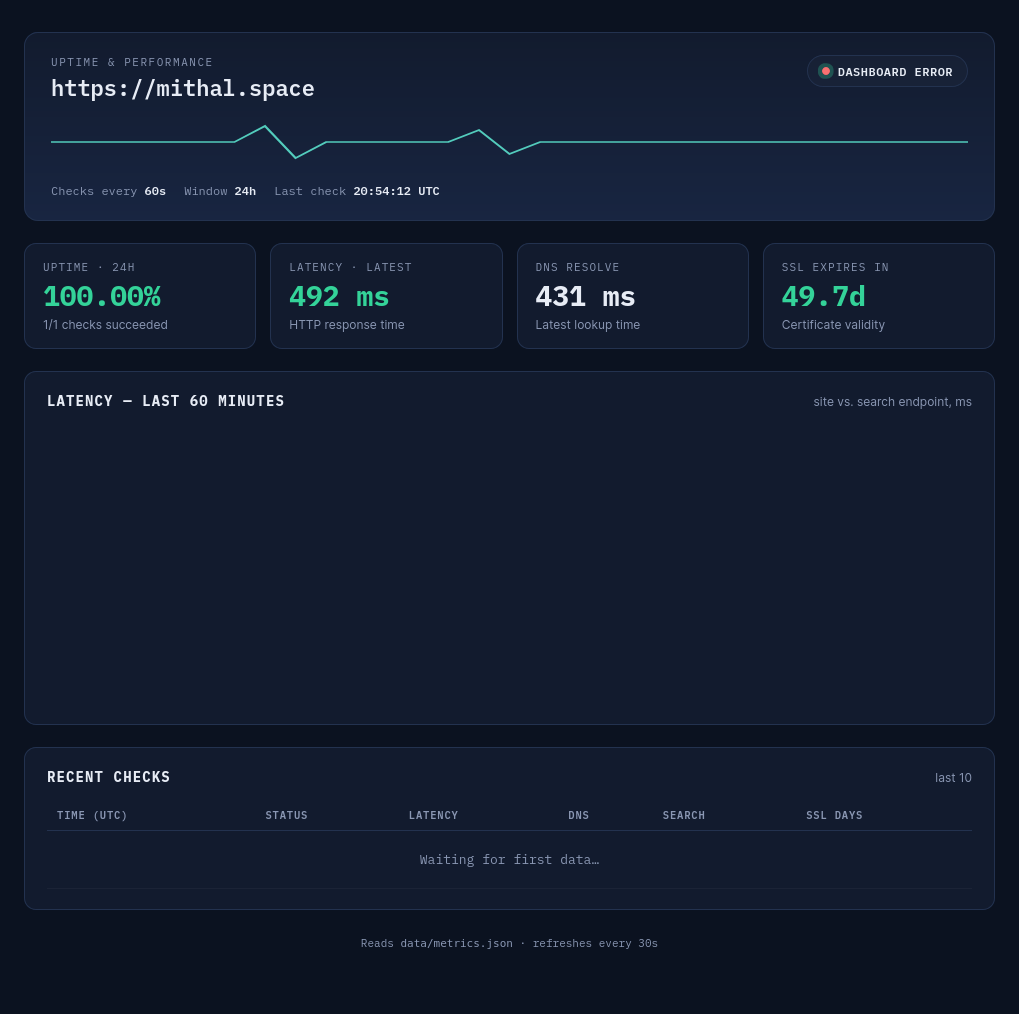This screenshot has width=1019, height=1014.
Task: Click the SSL Days column header
Action: click(x=834, y=815)
